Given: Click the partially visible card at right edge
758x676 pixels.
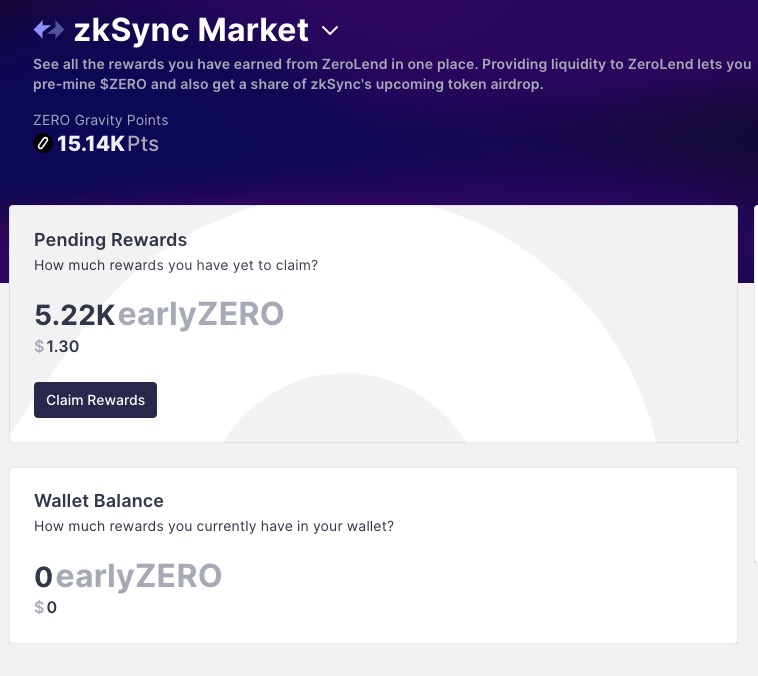Looking at the screenshot, I should 754,380.
